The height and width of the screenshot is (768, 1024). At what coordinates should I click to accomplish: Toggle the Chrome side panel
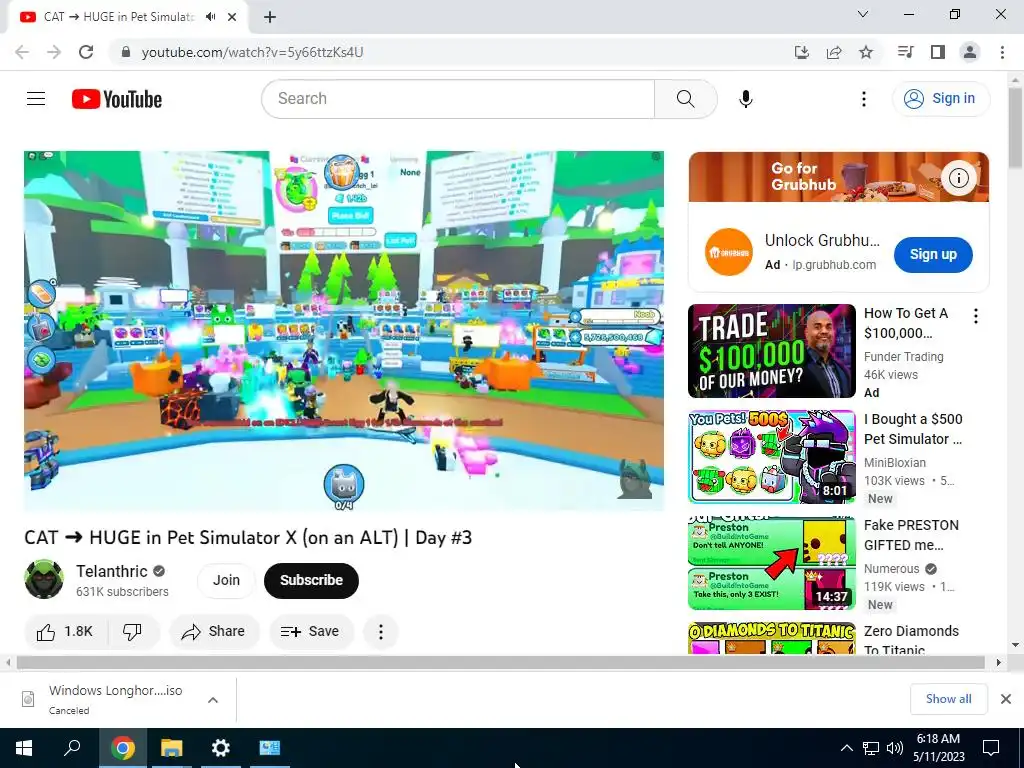click(x=938, y=52)
